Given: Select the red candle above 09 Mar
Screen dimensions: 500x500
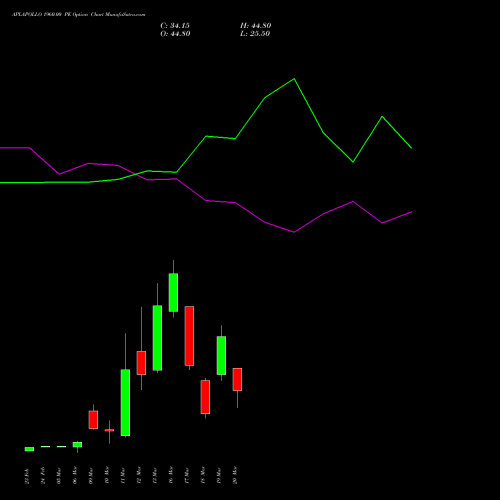Looking at the screenshot, I should pyautogui.click(x=93, y=420).
